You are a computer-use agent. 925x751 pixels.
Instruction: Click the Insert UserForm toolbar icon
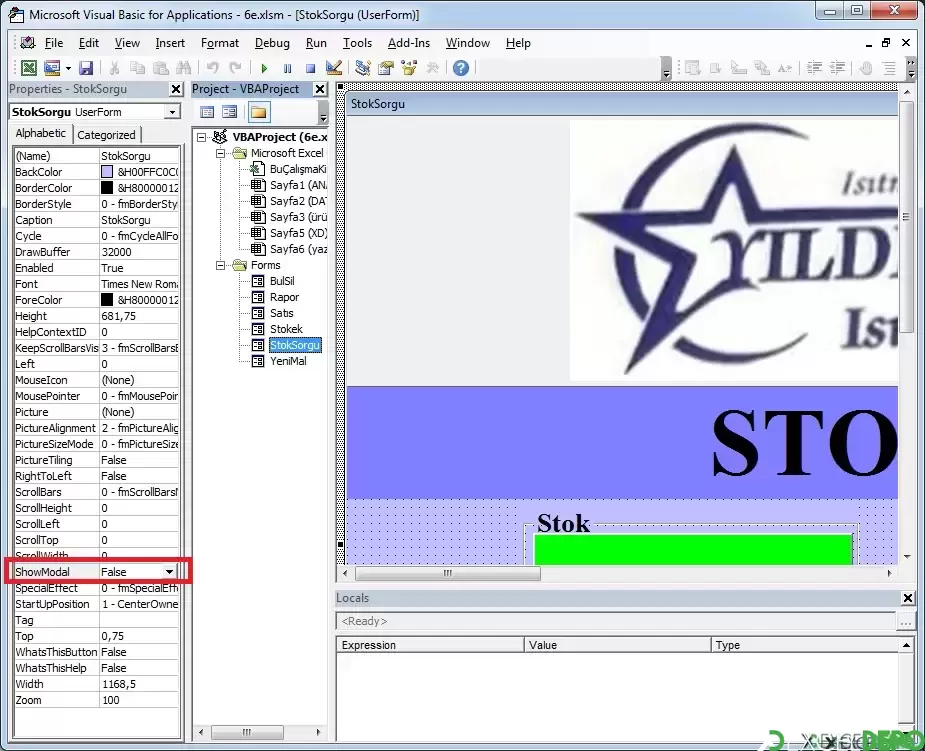point(52,68)
